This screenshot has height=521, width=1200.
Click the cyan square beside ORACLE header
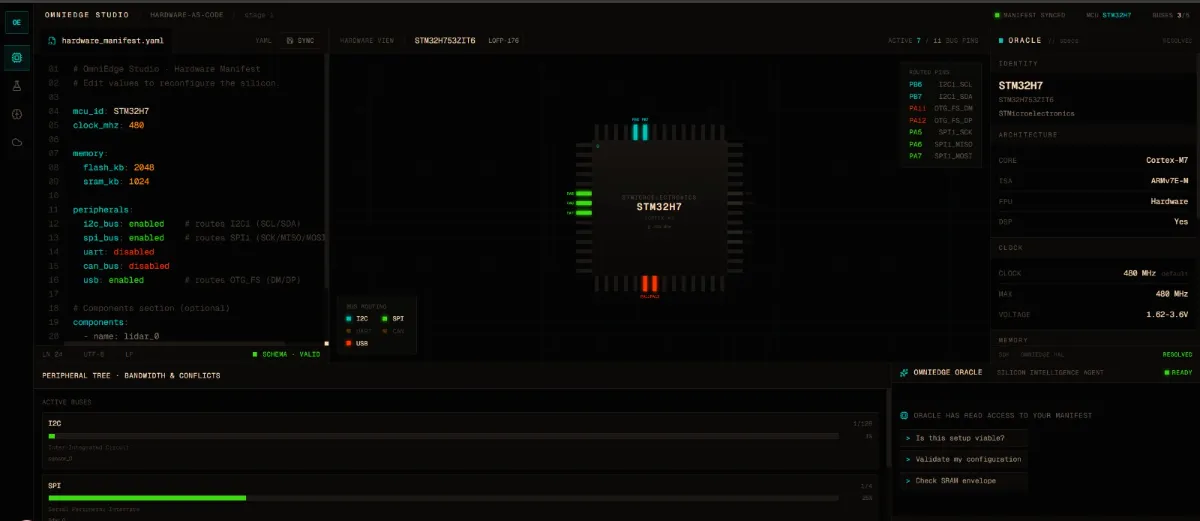[x=1001, y=40]
